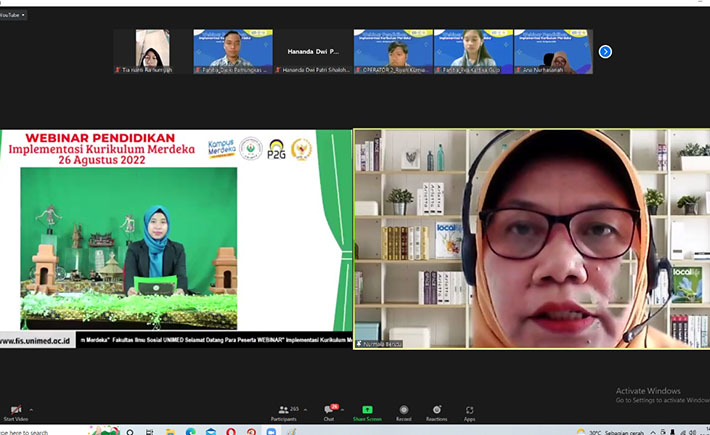
Task: Expand the video options arrow beside Start Video
Action: tap(31, 410)
